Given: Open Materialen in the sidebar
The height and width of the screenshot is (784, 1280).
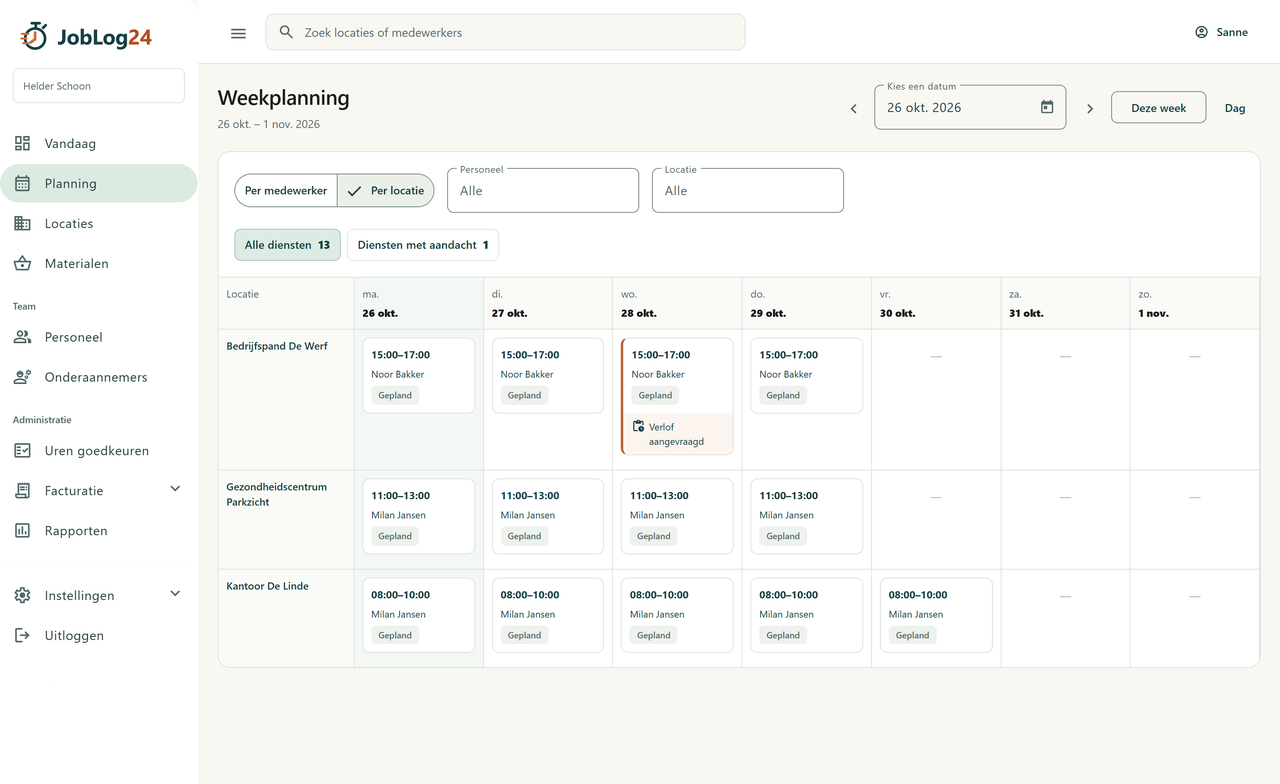Looking at the screenshot, I should [x=98, y=263].
